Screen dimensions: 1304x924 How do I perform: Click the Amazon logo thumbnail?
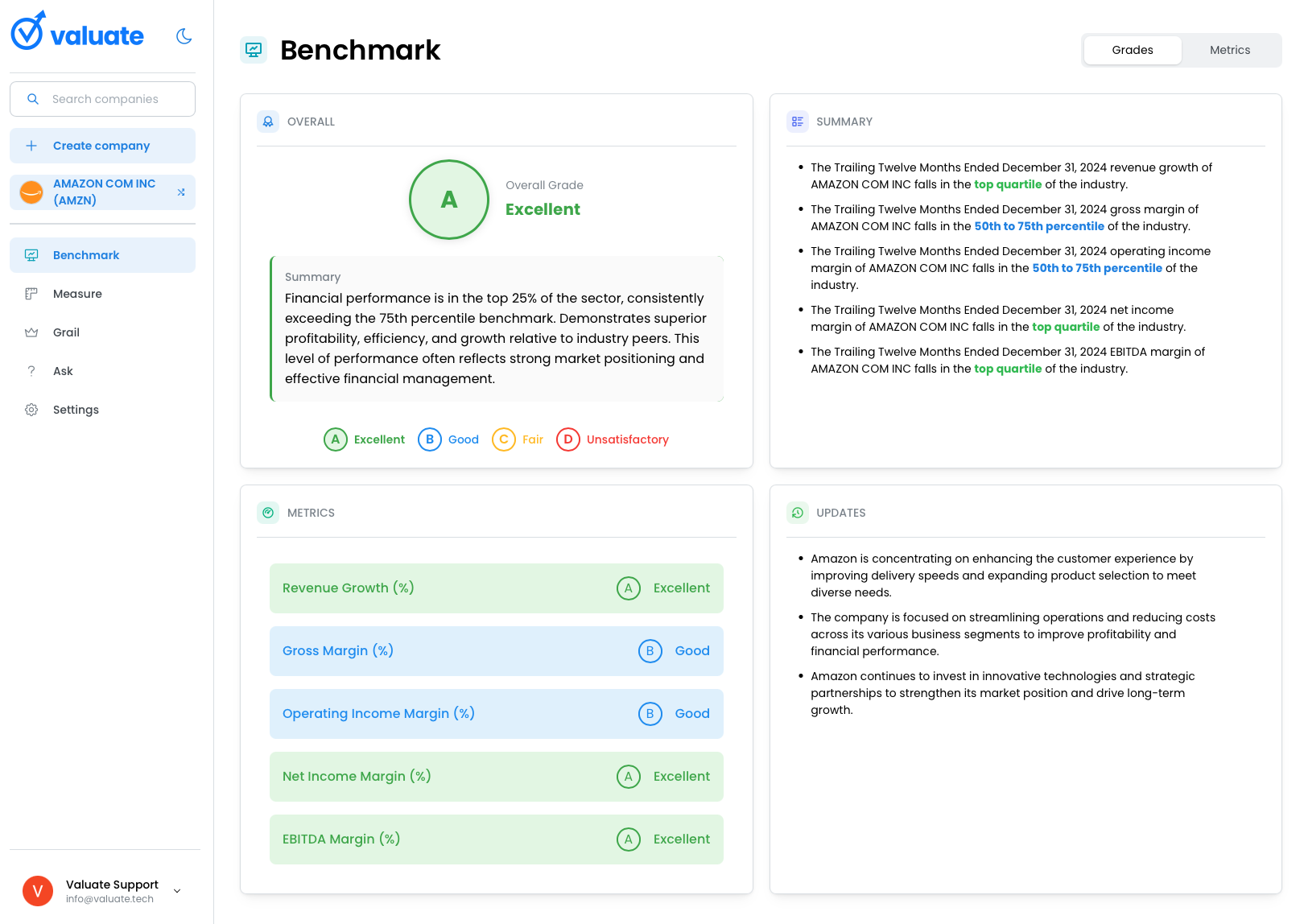pos(31,192)
